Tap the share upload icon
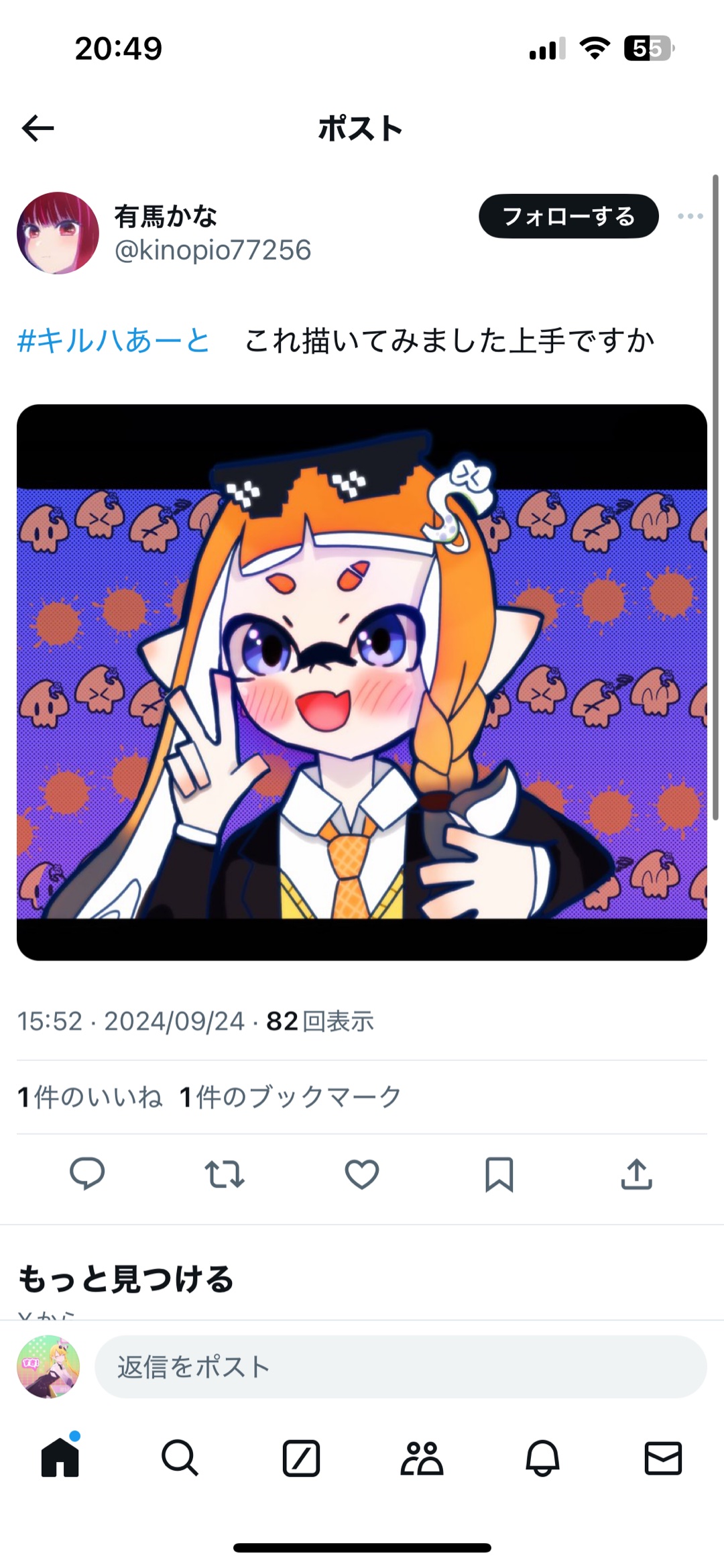Screen dimensions: 724x1568 (636, 1174)
